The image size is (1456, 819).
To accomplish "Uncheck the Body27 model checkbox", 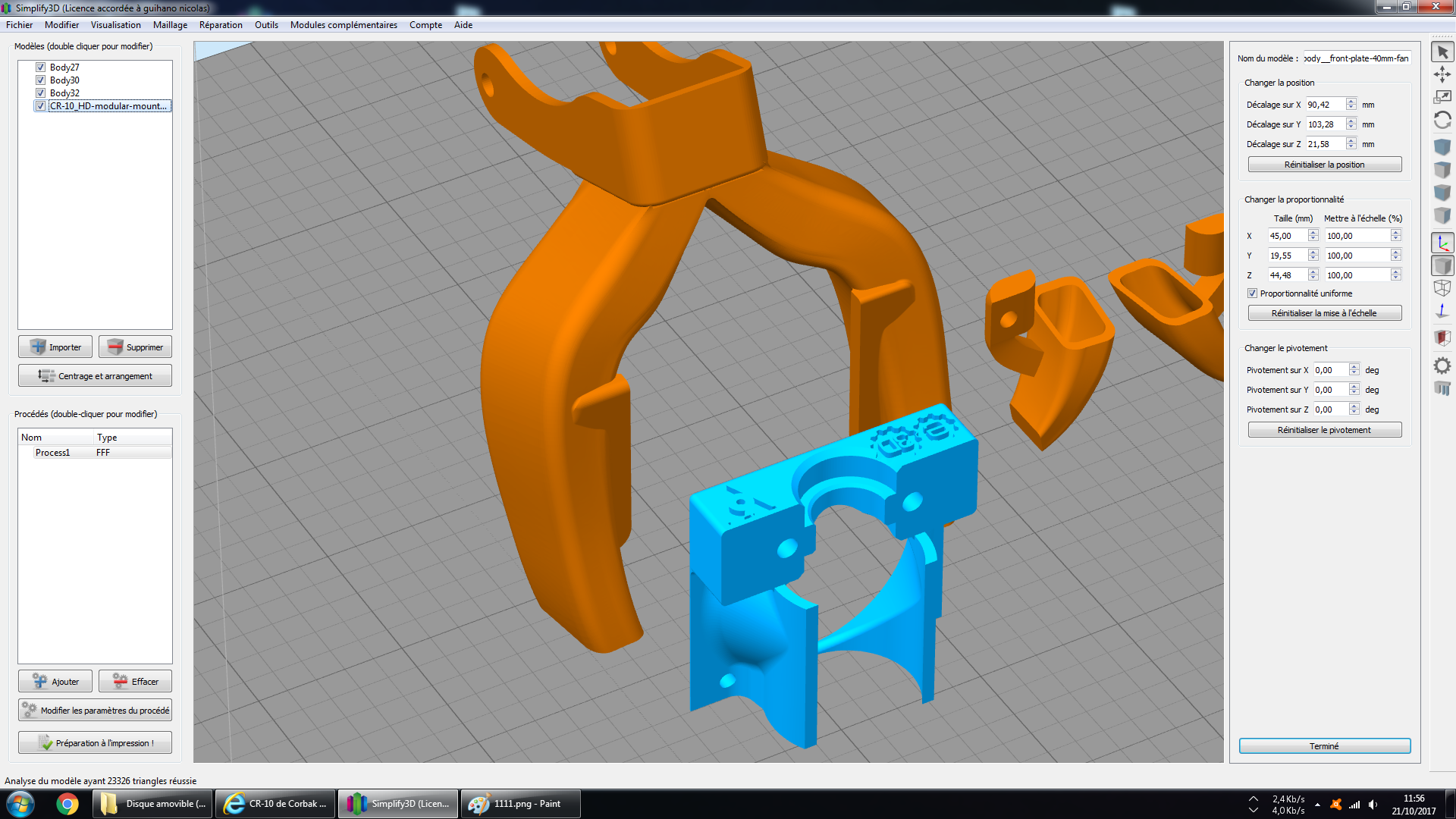I will [x=41, y=67].
